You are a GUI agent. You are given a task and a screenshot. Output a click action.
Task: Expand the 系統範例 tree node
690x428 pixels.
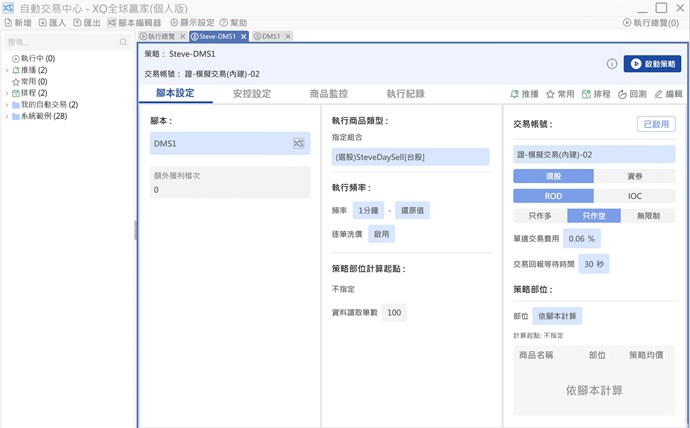pos(7,116)
